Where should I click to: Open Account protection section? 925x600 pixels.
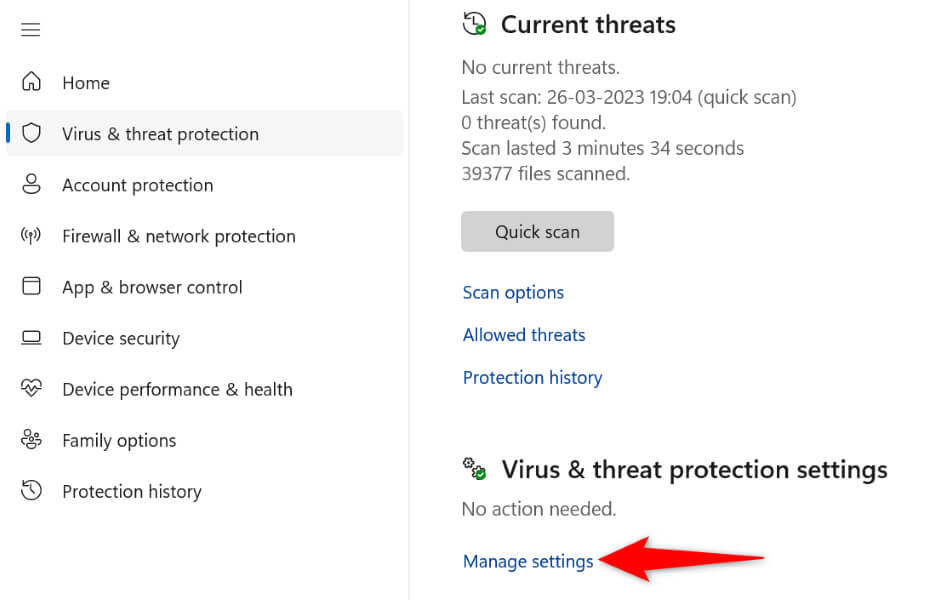[x=137, y=185]
